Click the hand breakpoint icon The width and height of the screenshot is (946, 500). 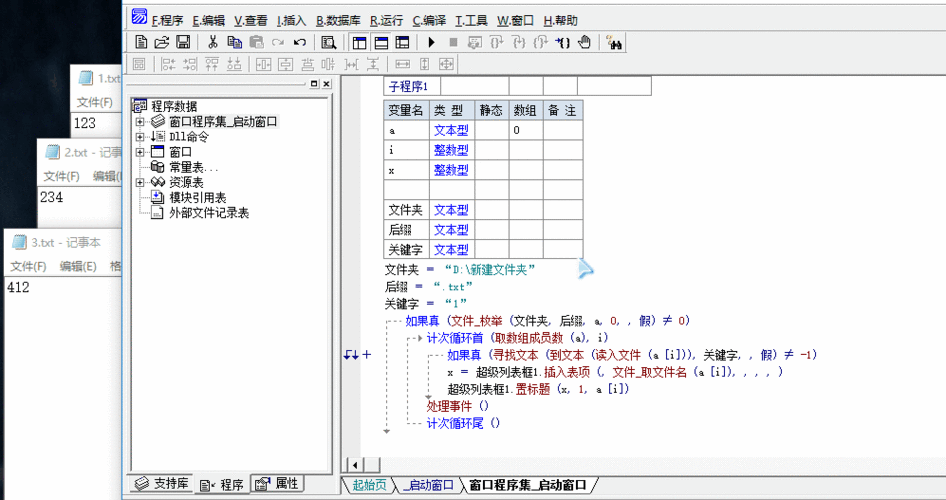point(584,42)
